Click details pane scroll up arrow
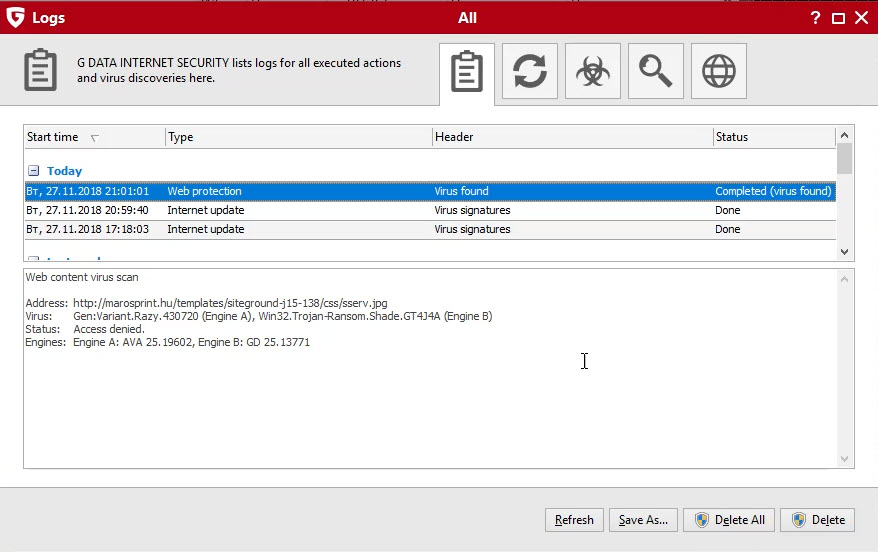The height and width of the screenshot is (552, 878). tap(844, 279)
